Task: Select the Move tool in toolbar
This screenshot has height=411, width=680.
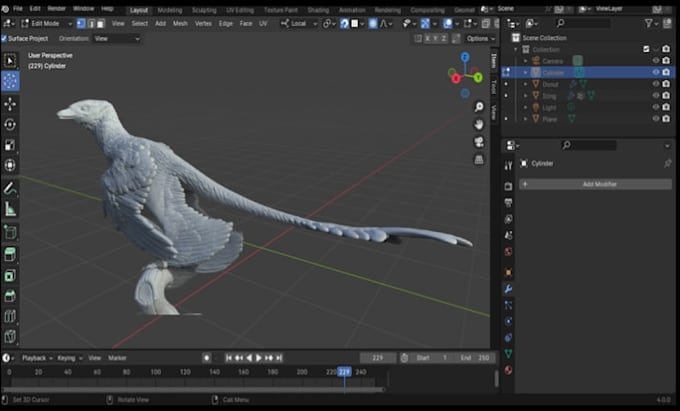Action: pyautogui.click(x=10, y=104)
